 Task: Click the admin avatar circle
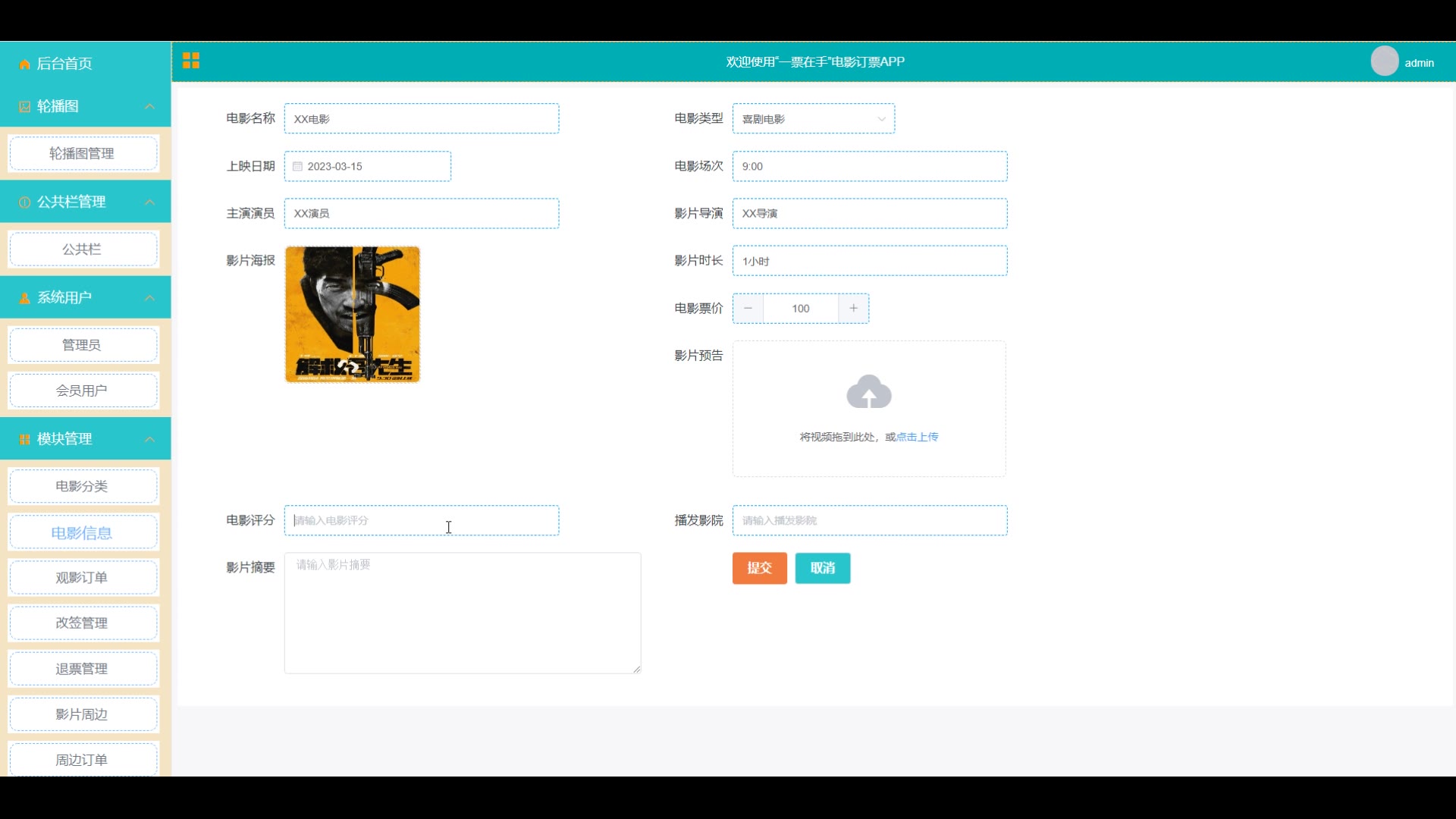(1384, 61)
